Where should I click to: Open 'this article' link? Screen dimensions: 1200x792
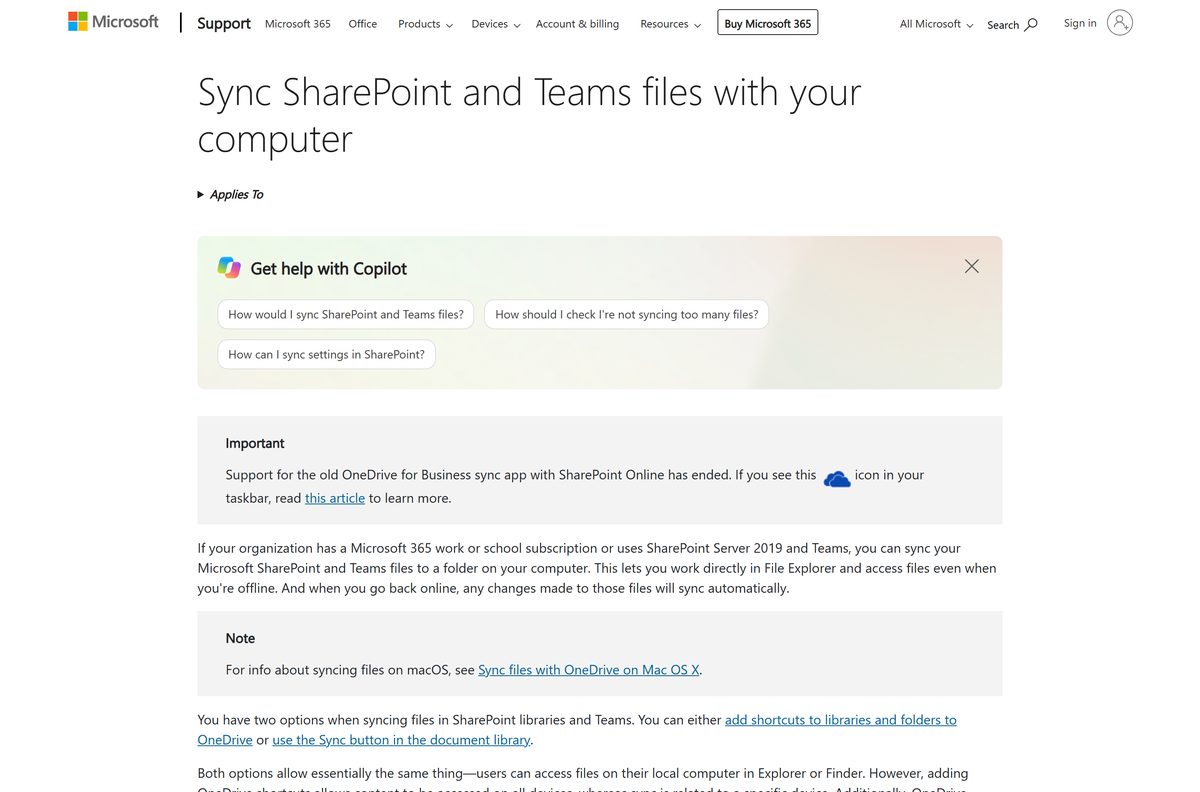point(335,498)
